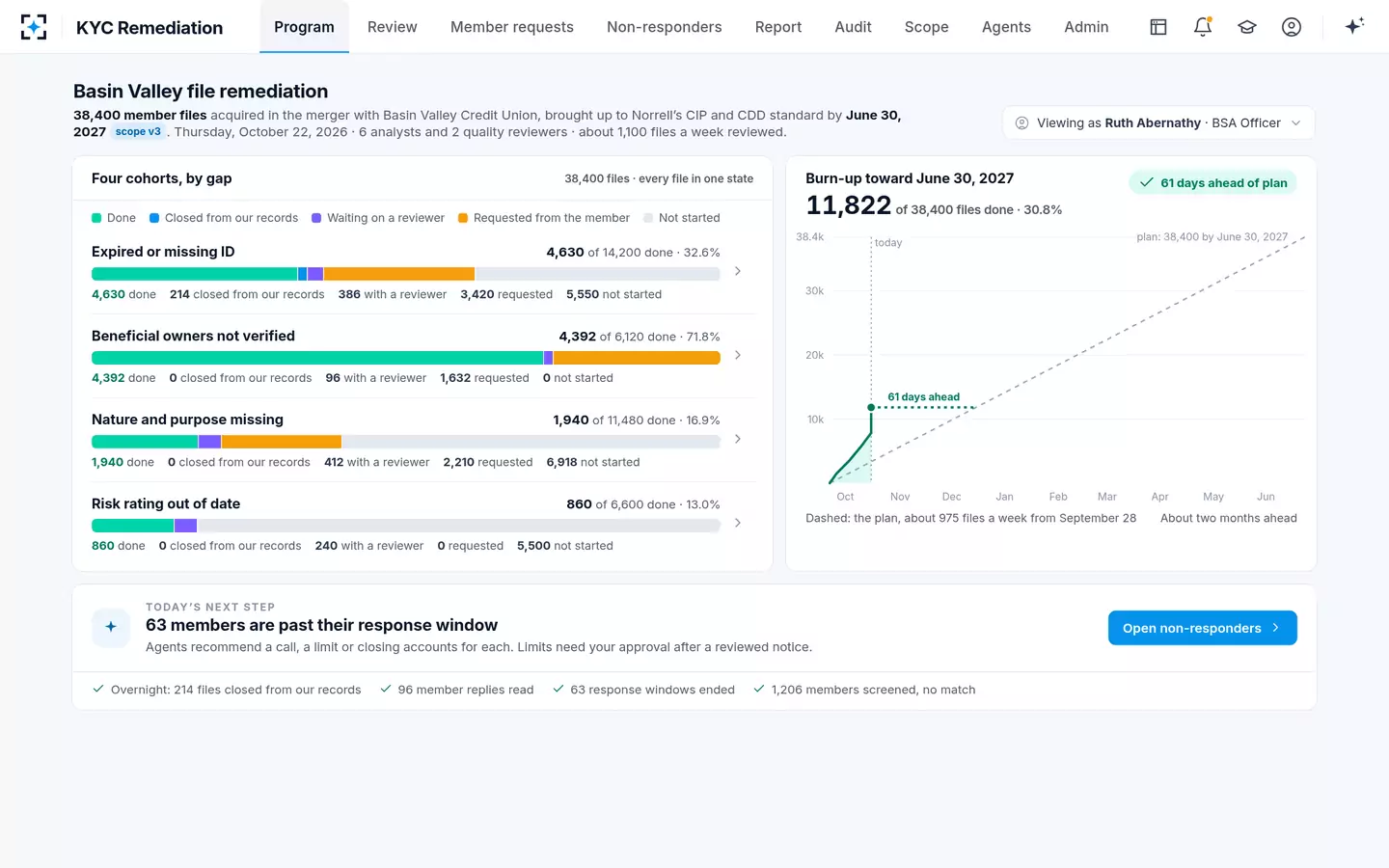Open the Member requests tab
This screenshot has width=1389, height=868.
512,27
